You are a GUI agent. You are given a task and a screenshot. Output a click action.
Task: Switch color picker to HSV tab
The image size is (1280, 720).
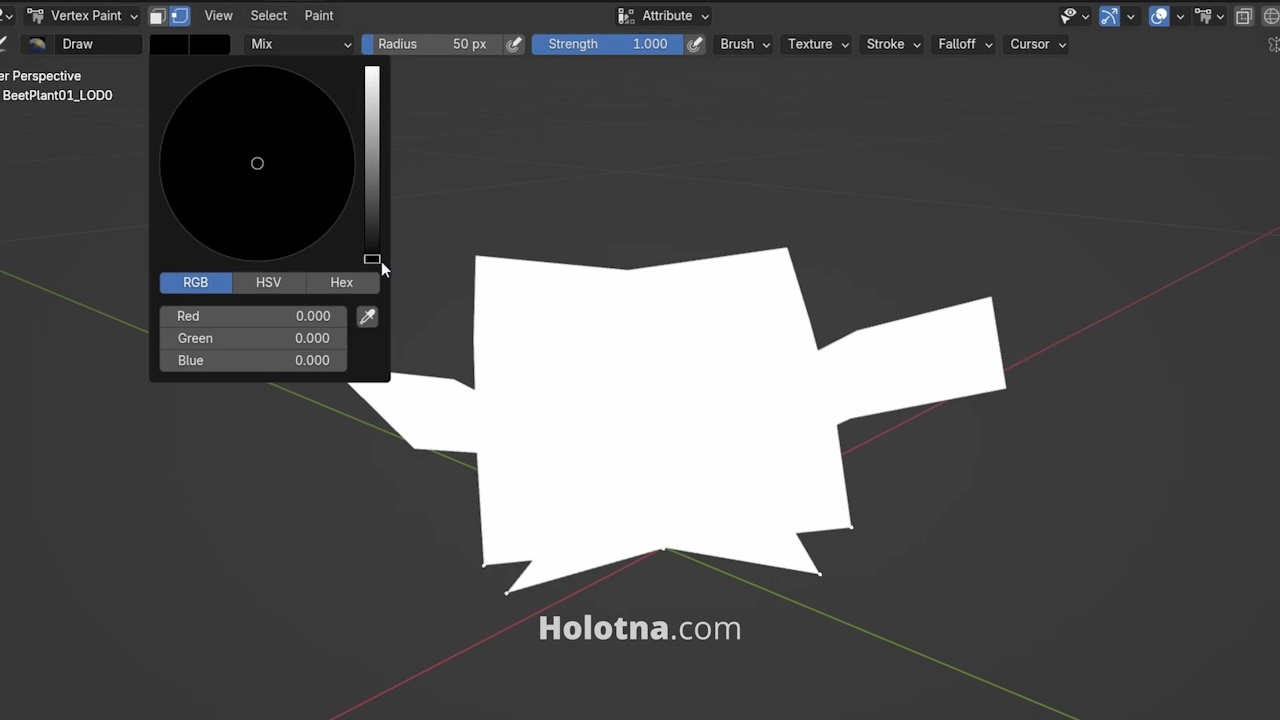coord(268,283)
